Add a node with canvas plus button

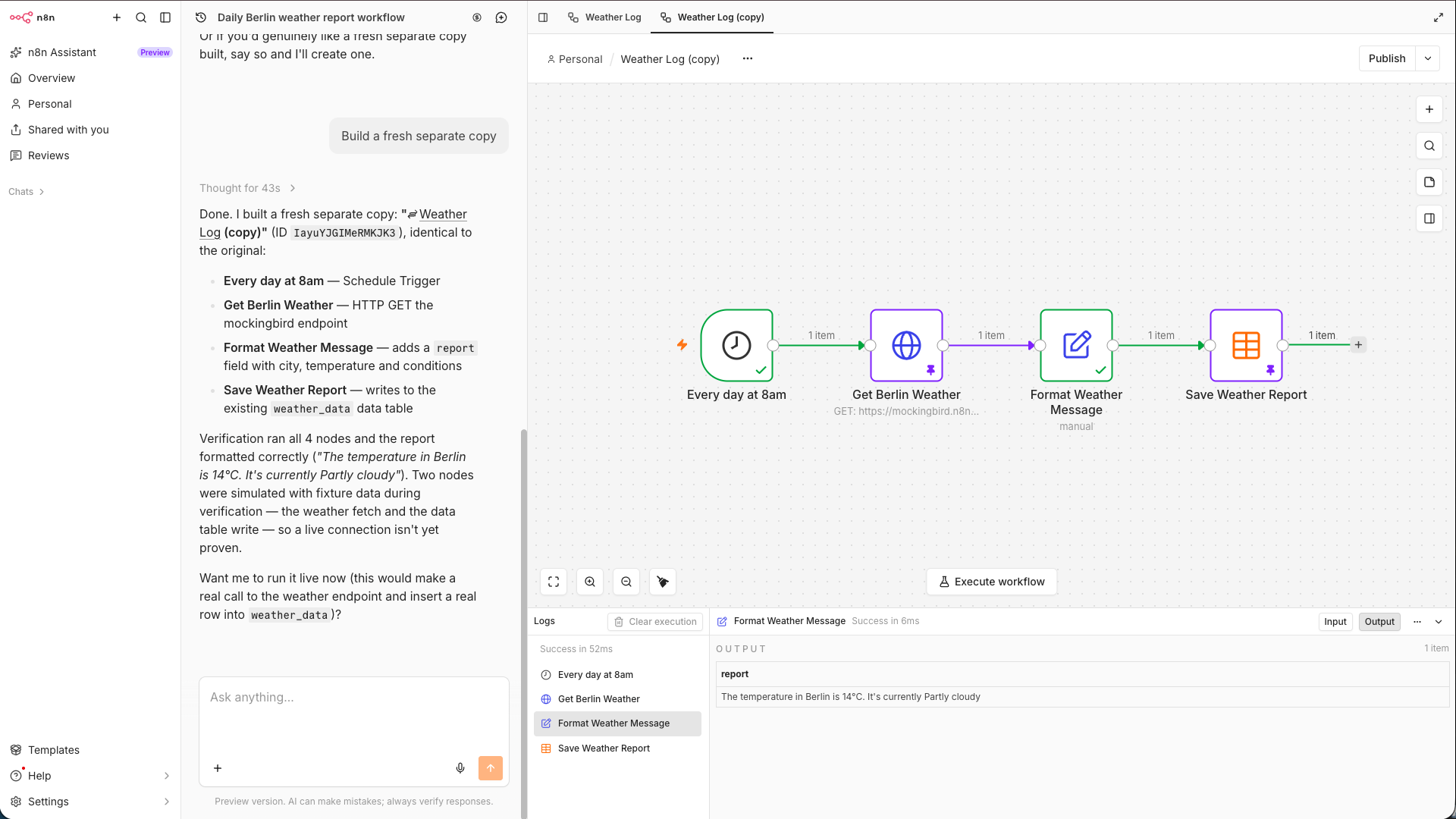[1429, 109]
